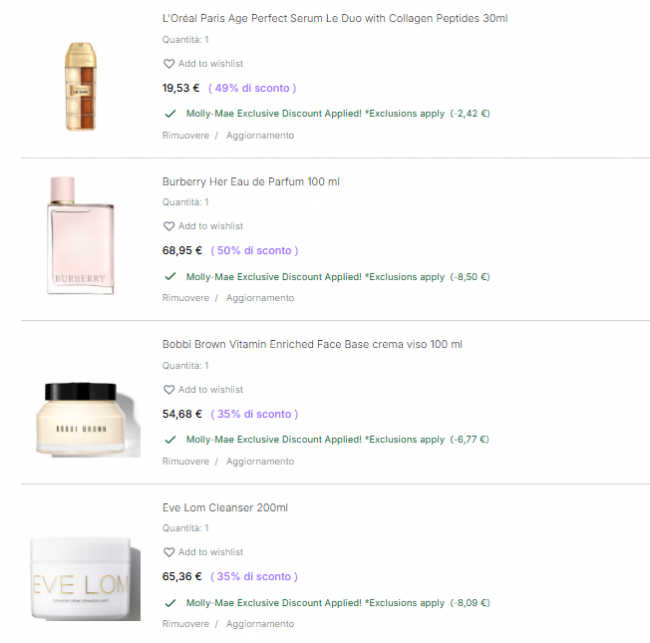This screenshot has height=643, width=650.
Task: Remove the Bobbi Brown Face Base from basket
Action: (x=186, y=461)
